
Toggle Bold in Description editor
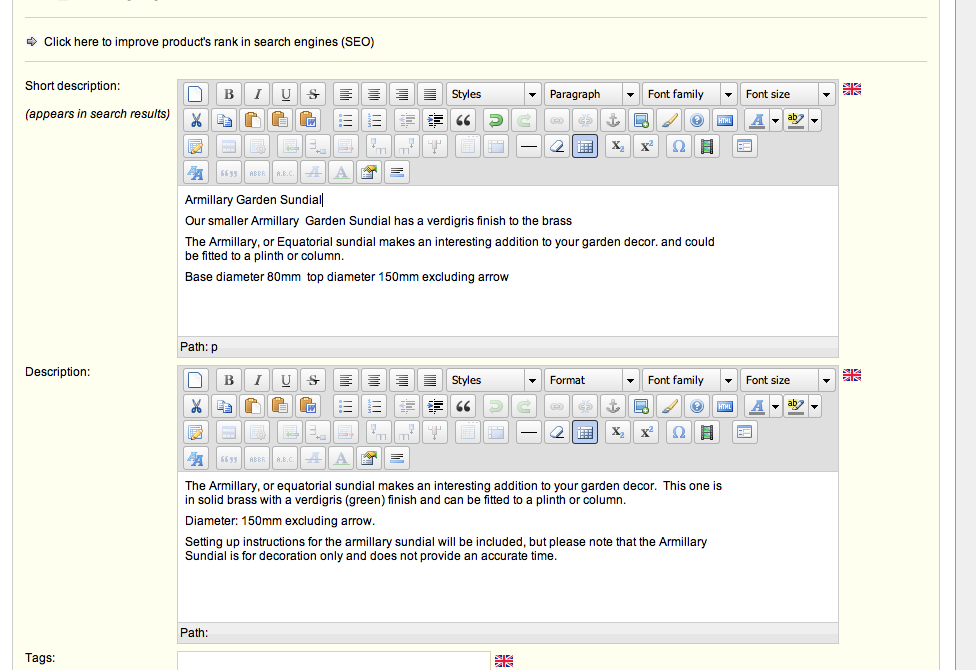pyautogui.click(x=228, y=380)
